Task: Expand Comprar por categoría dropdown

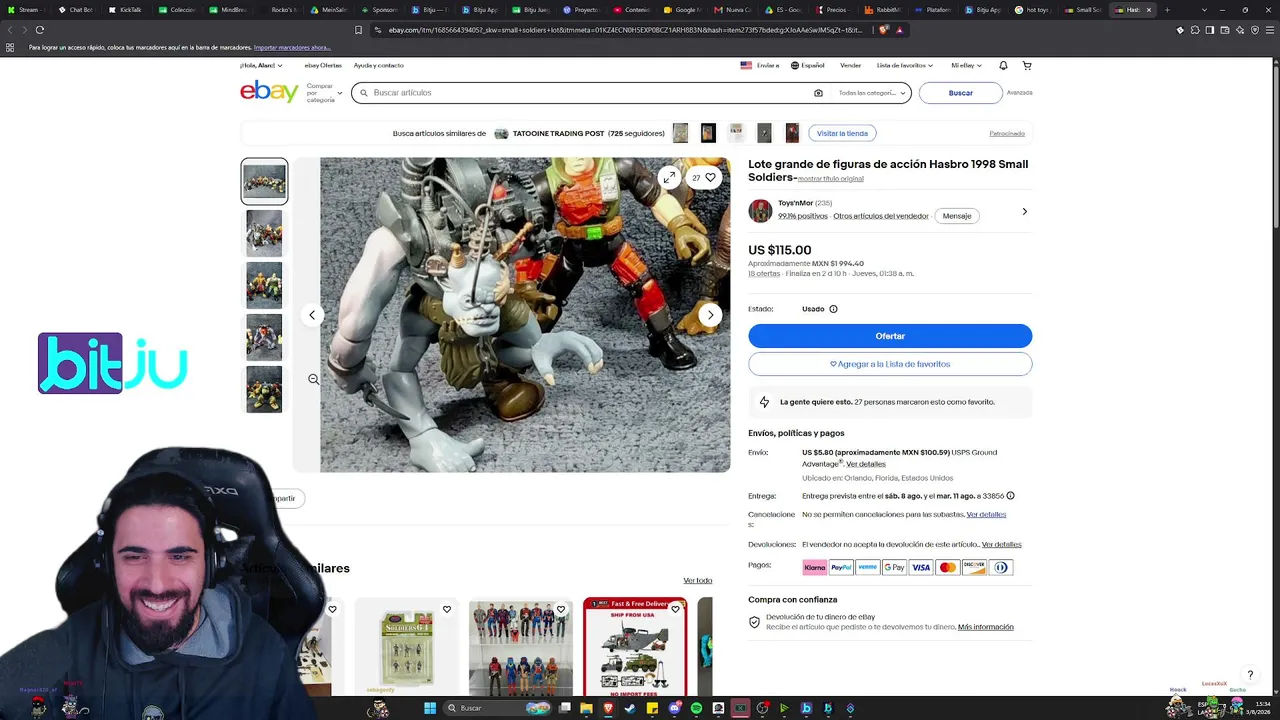Action: pyautogui.click(x=324, y=93)
